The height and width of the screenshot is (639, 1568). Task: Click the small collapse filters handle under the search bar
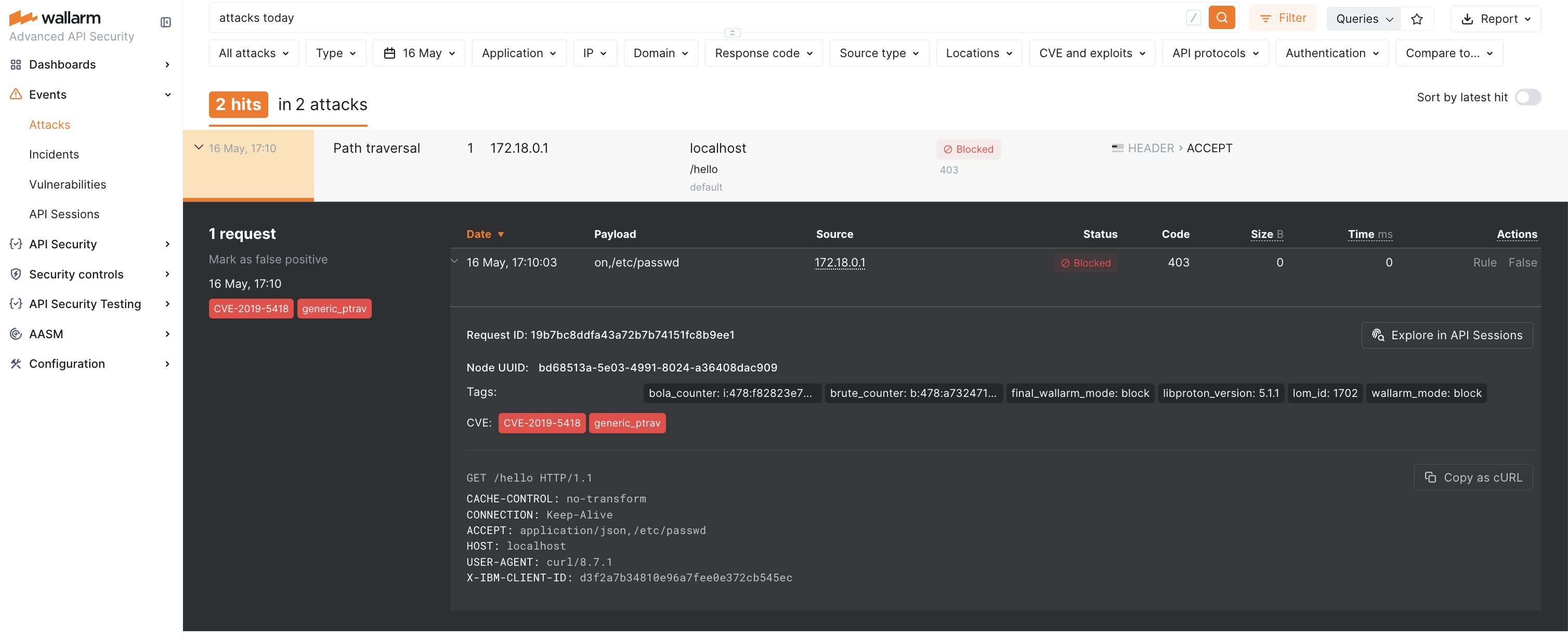(731, 33)
